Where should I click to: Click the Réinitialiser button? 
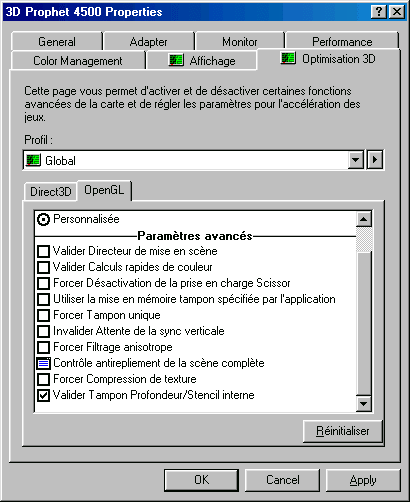pos(343,431)
